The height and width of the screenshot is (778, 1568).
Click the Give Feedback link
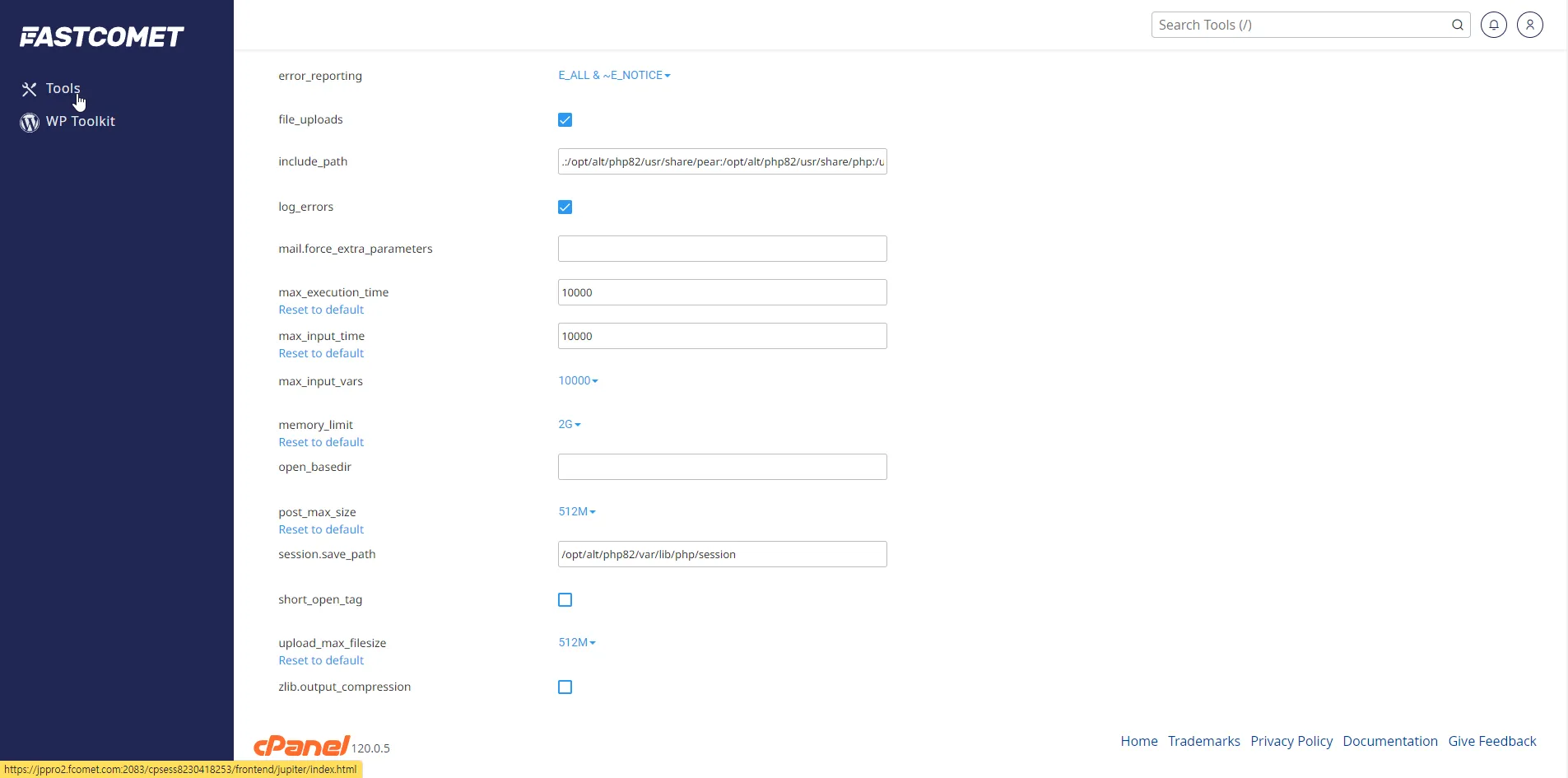1492,741
